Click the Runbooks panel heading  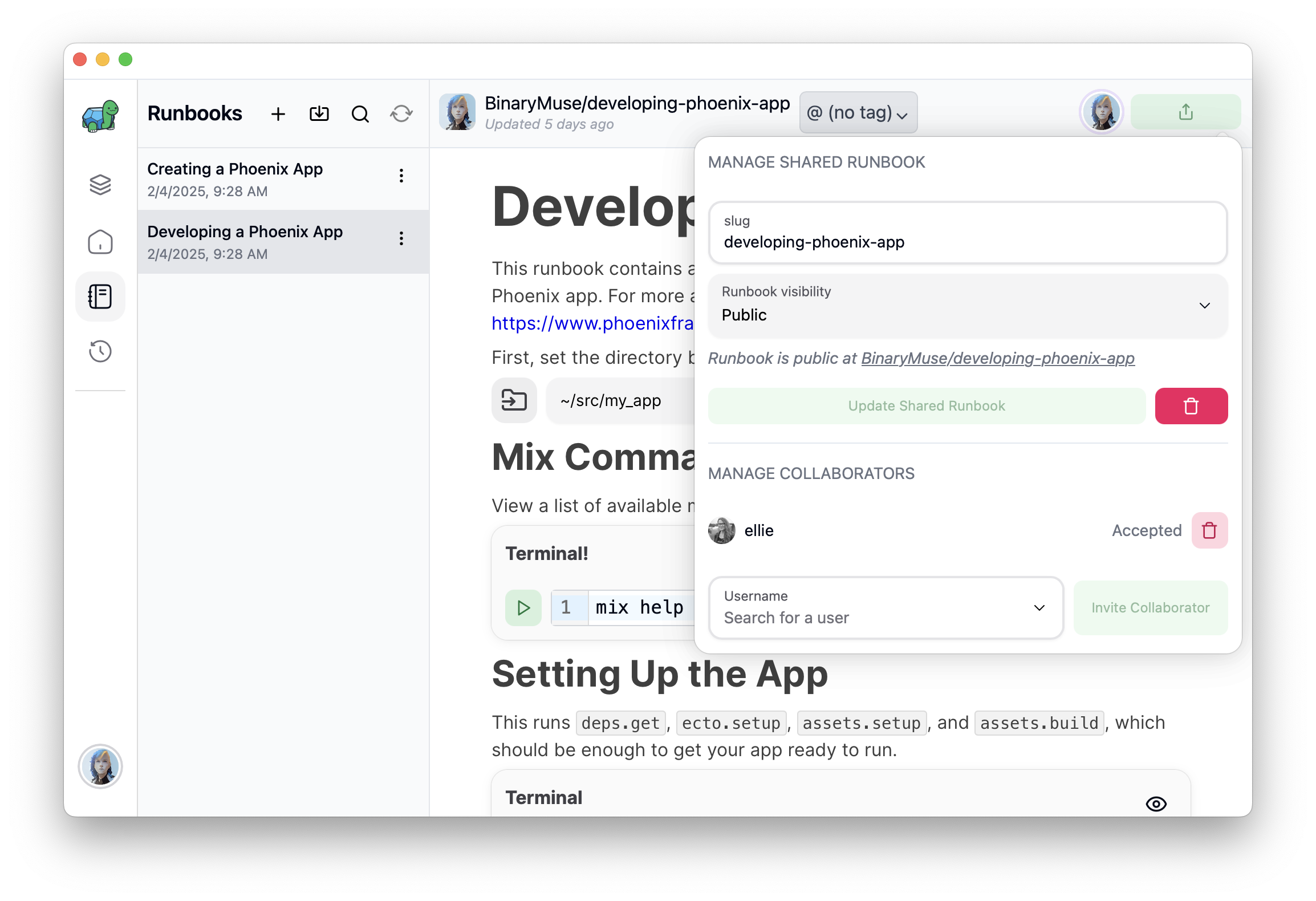tap(194, 113)
